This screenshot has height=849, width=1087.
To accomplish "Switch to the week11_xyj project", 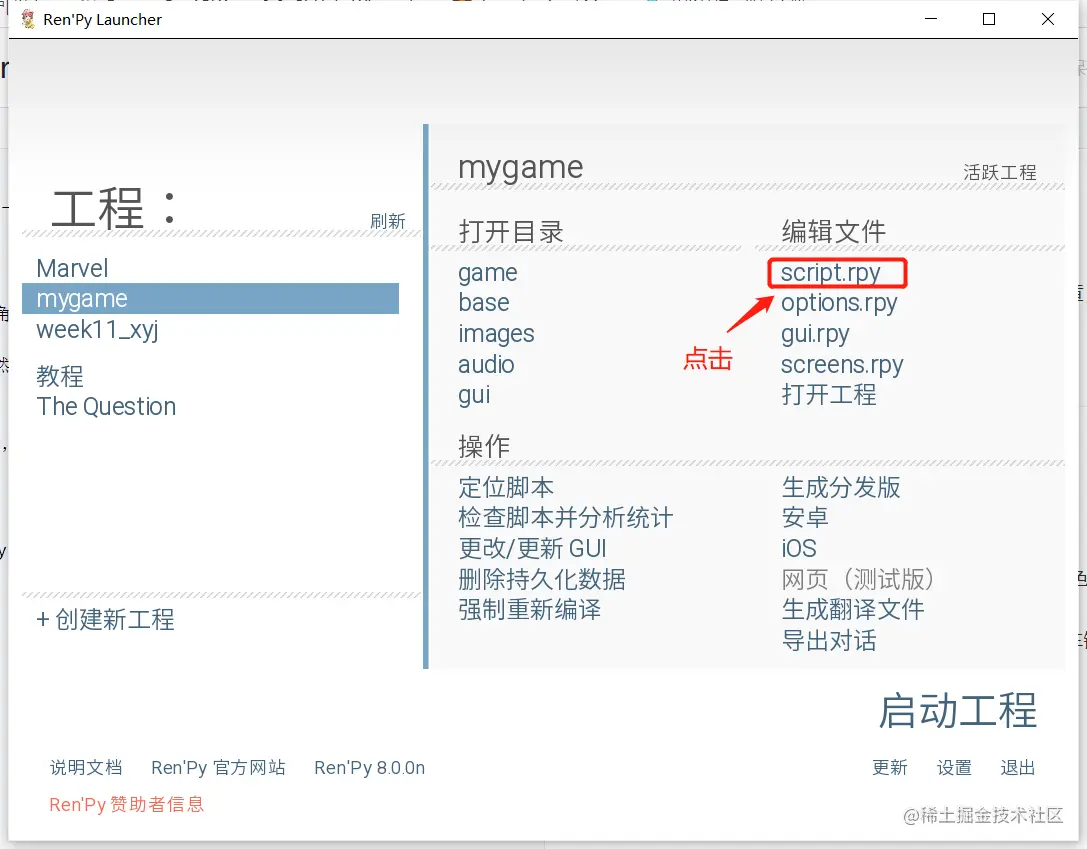I will click(x=97, y=329).
